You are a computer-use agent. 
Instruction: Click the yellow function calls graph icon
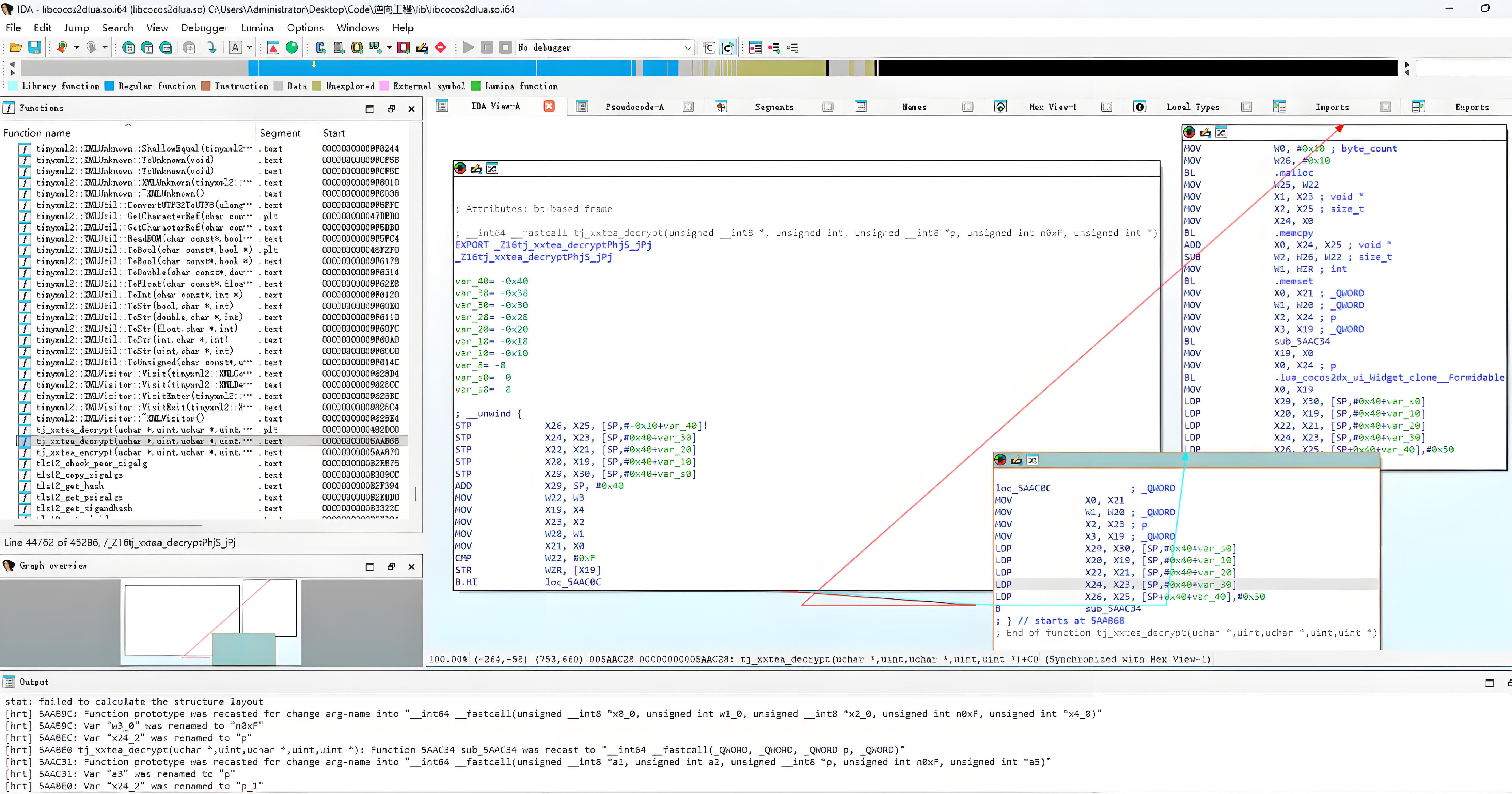click(357, 47)
